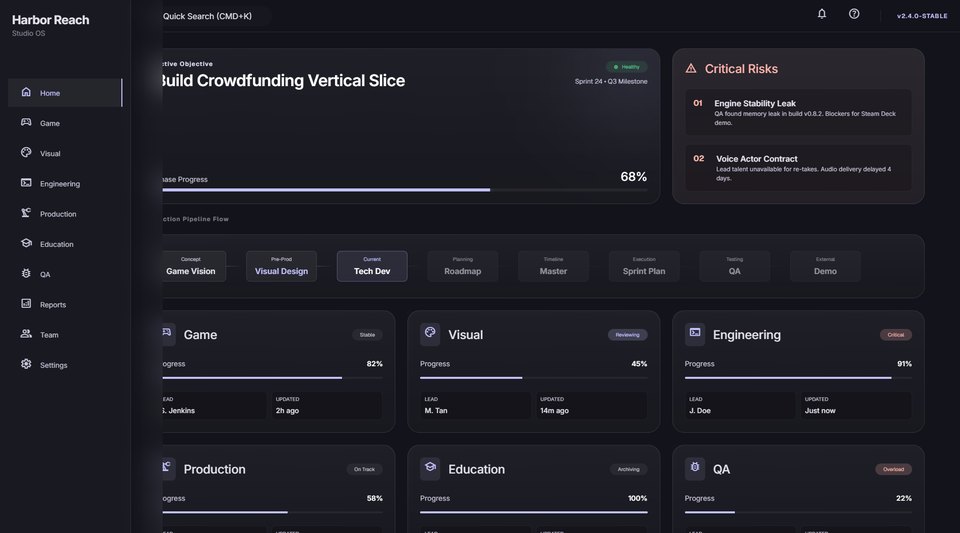Navigate to Engineering sidebar item

66,184
